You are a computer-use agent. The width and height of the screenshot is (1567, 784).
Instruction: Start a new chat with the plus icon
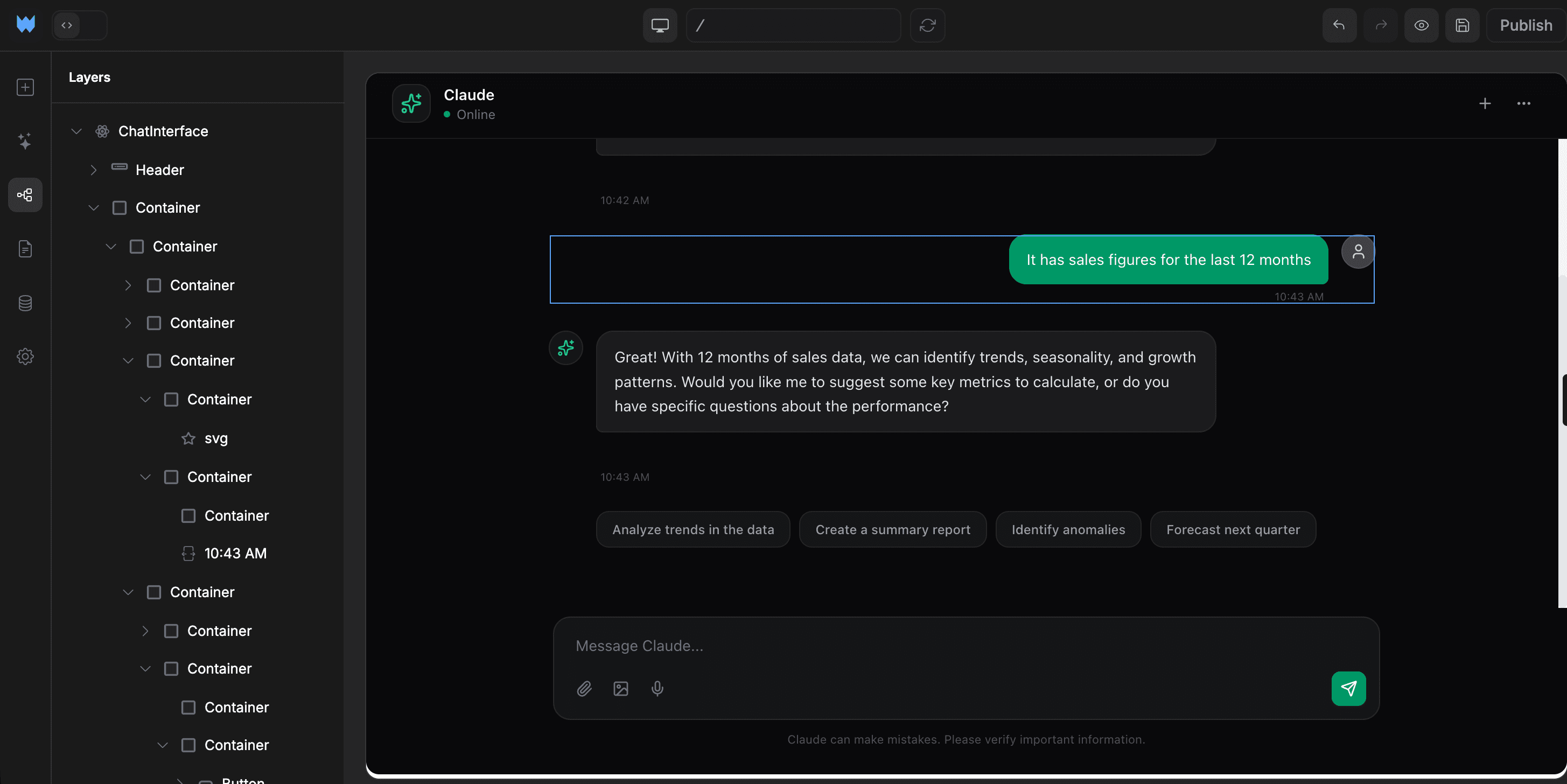(1485, 103)
